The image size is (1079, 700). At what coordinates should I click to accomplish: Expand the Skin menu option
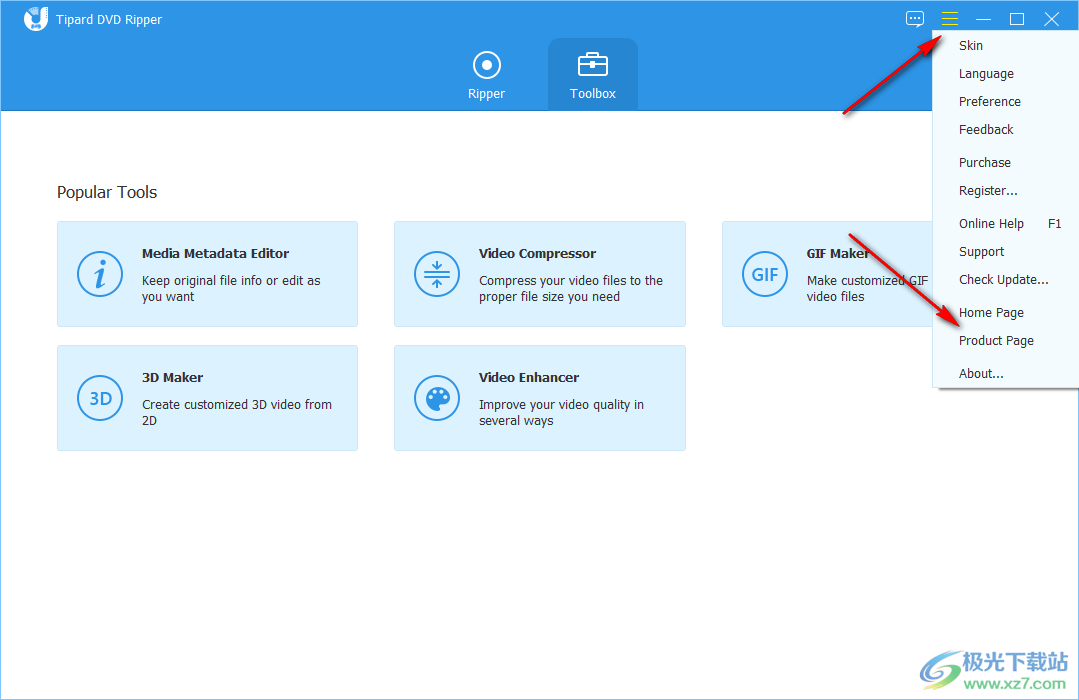click(x=971, y=46)
